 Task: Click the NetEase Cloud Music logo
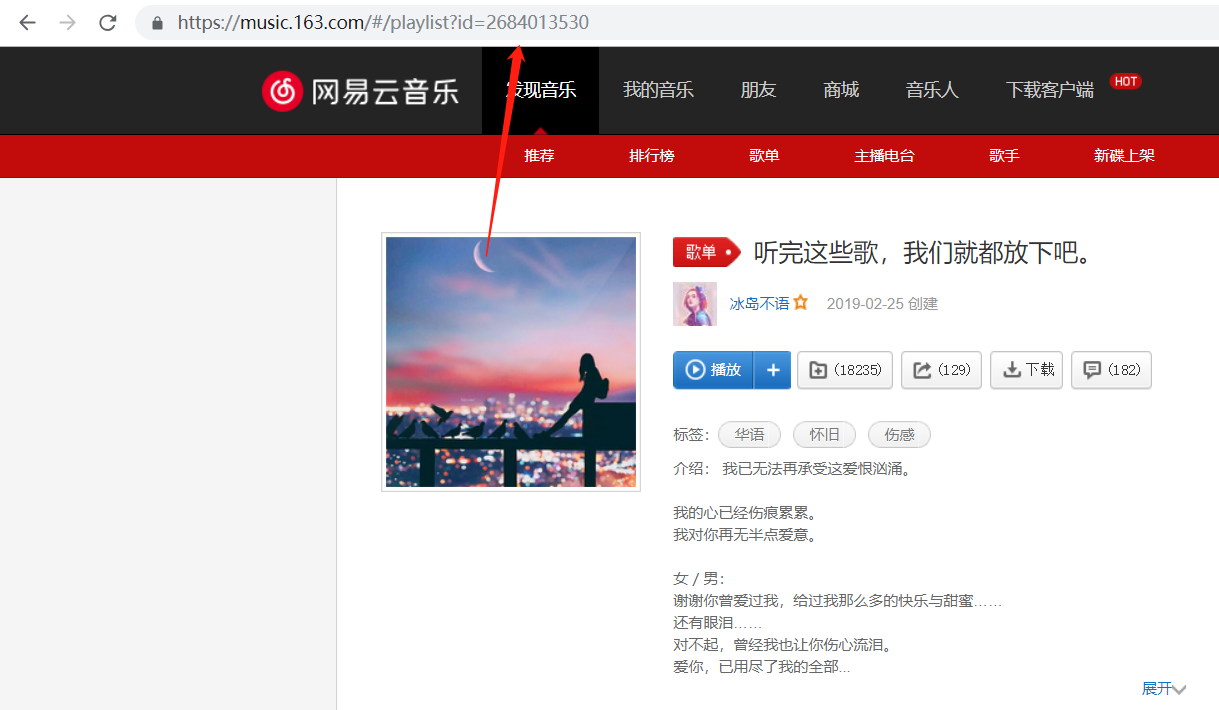click(x=361, y=91)
